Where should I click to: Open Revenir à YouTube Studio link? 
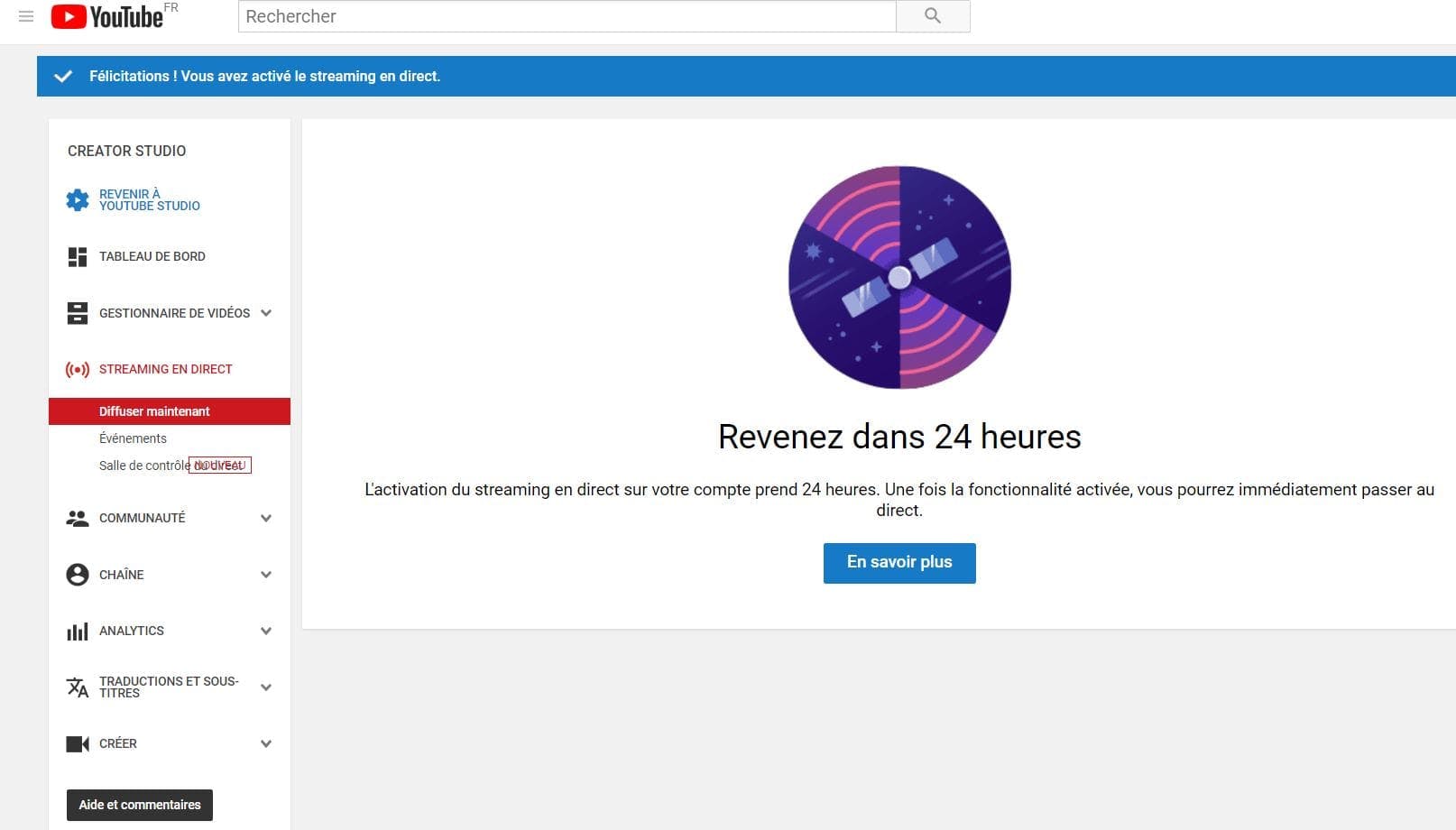point(150,200)
